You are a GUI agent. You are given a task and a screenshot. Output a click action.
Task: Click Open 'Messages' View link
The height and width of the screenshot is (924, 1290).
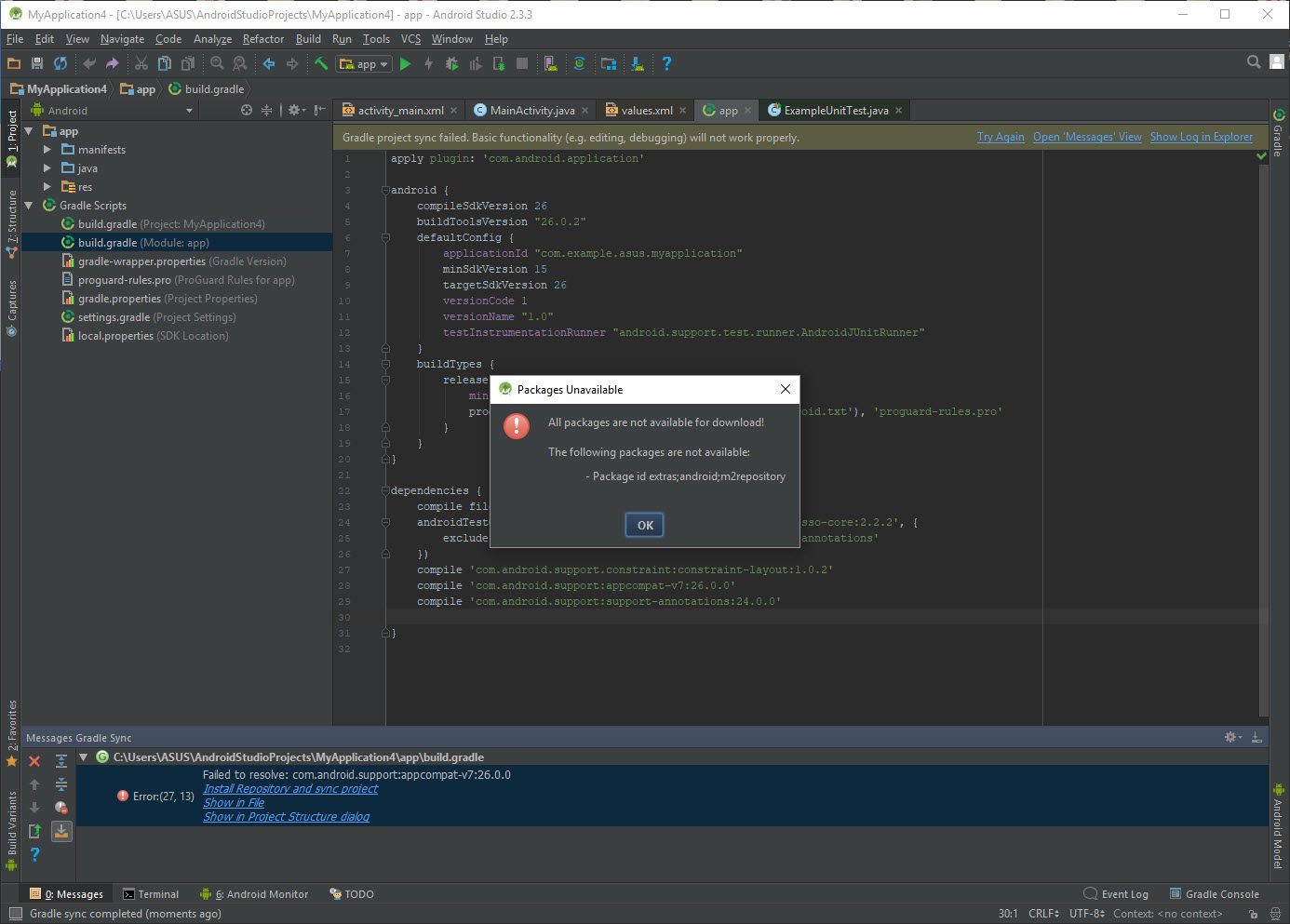1087,138
